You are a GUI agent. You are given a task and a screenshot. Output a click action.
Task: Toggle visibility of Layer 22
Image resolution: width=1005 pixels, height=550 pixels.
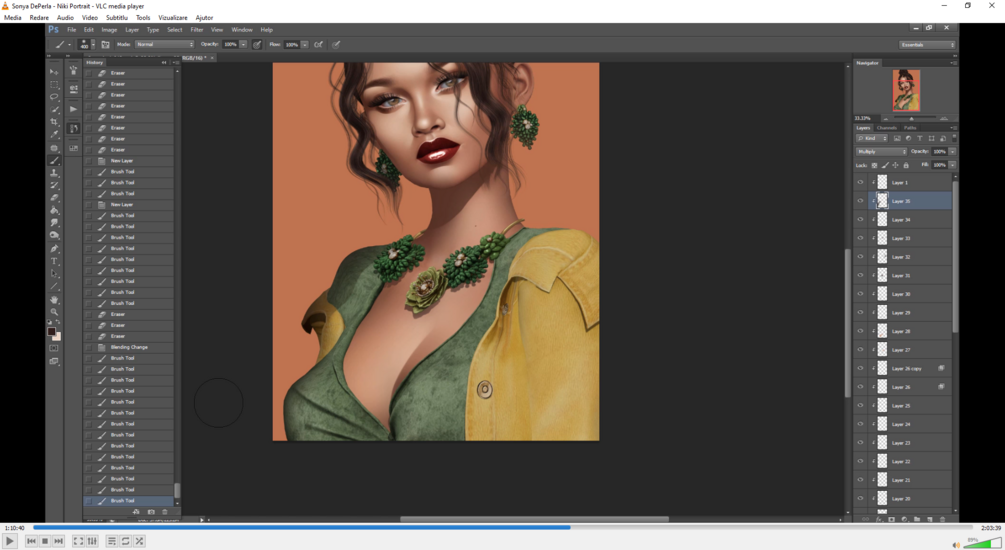pos(860,462)
